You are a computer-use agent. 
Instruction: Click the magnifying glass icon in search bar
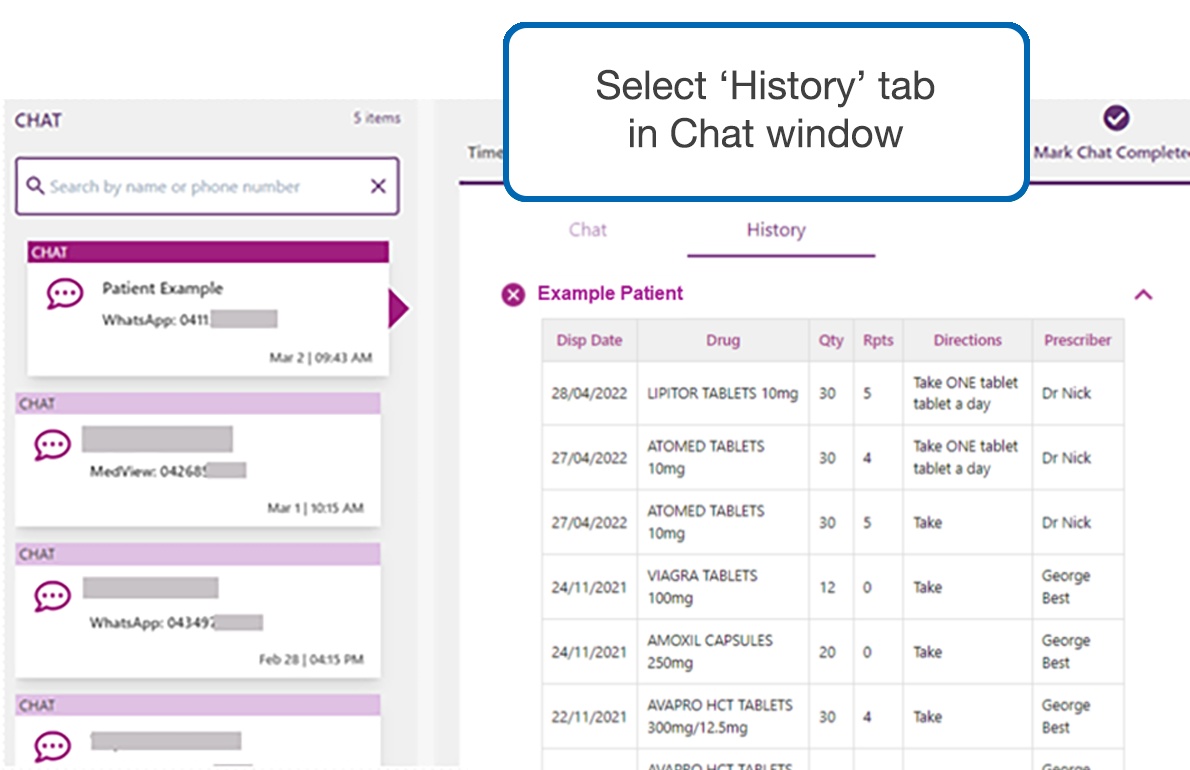pos(35,186)
